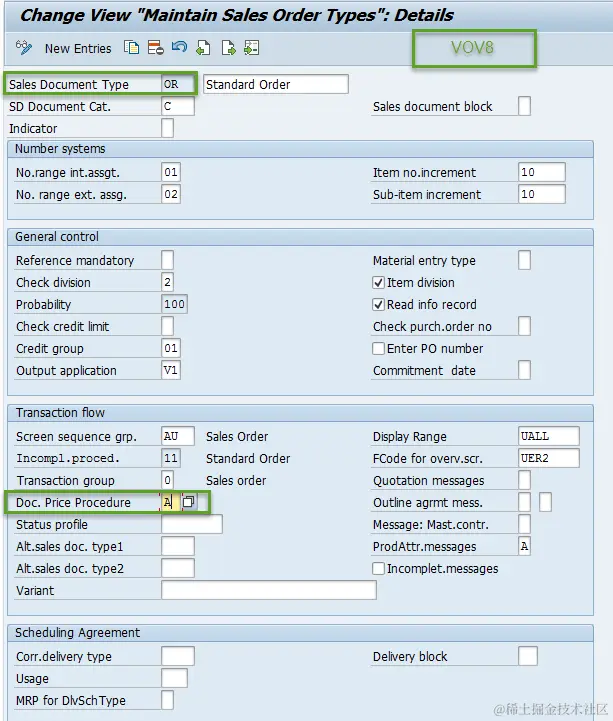Screen dimensions: 613x721
Task: Go to the previous entry icon
Action: tap(203, 48)
